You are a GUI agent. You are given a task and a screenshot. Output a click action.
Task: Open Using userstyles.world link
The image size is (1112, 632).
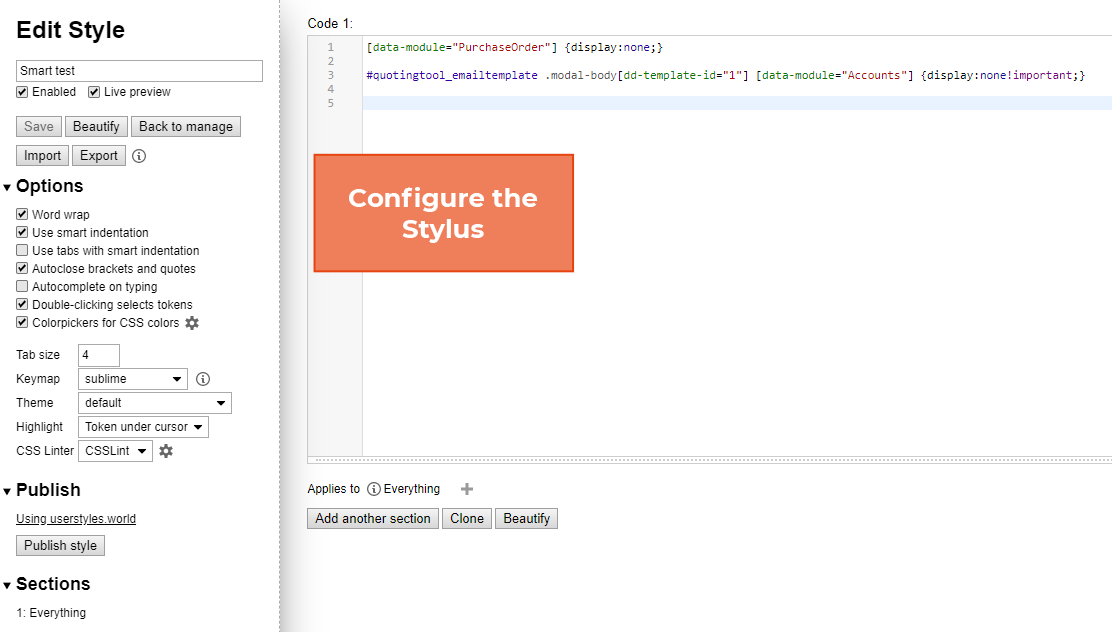tap(76, 519)
